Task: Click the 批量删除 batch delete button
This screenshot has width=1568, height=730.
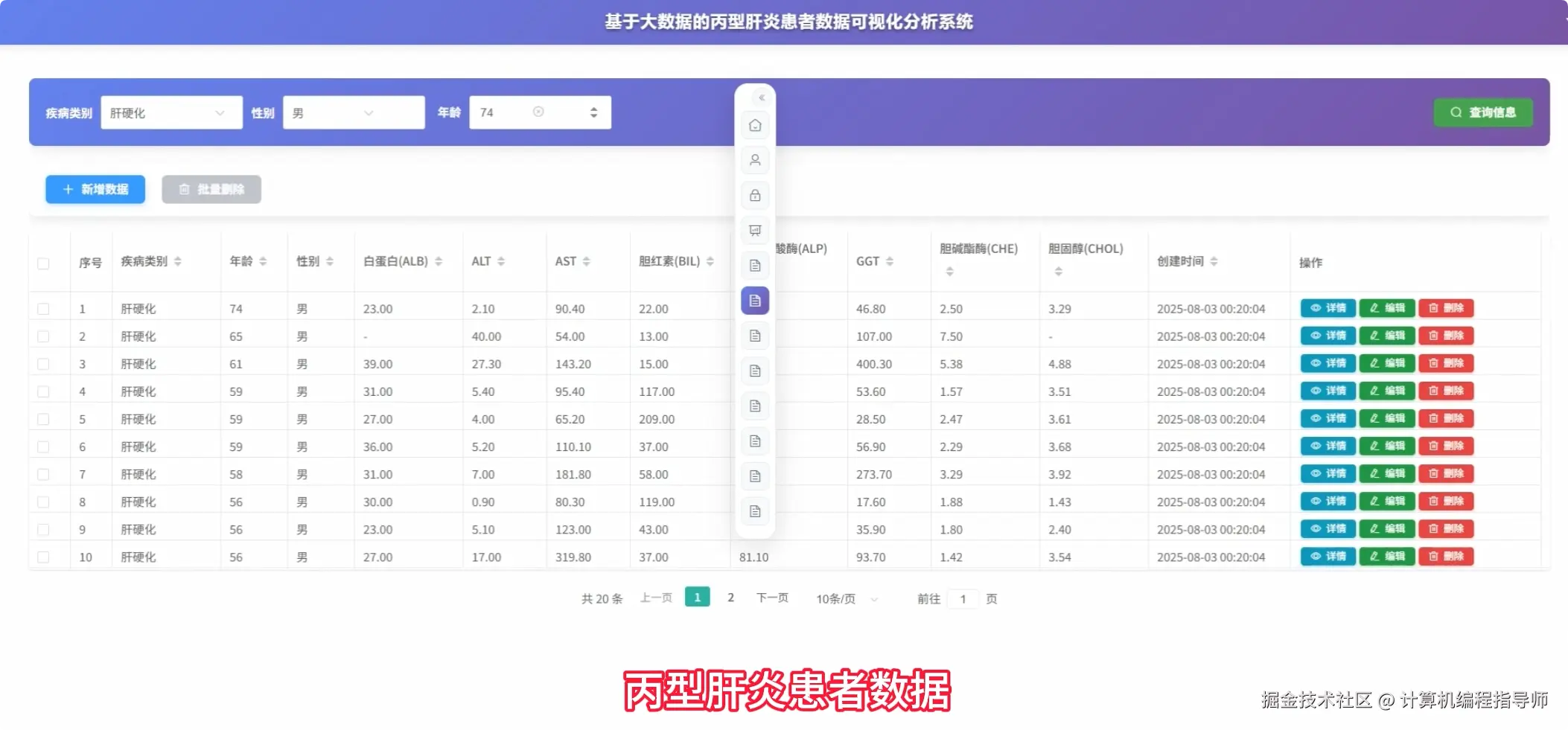Action: coord(211,189)
